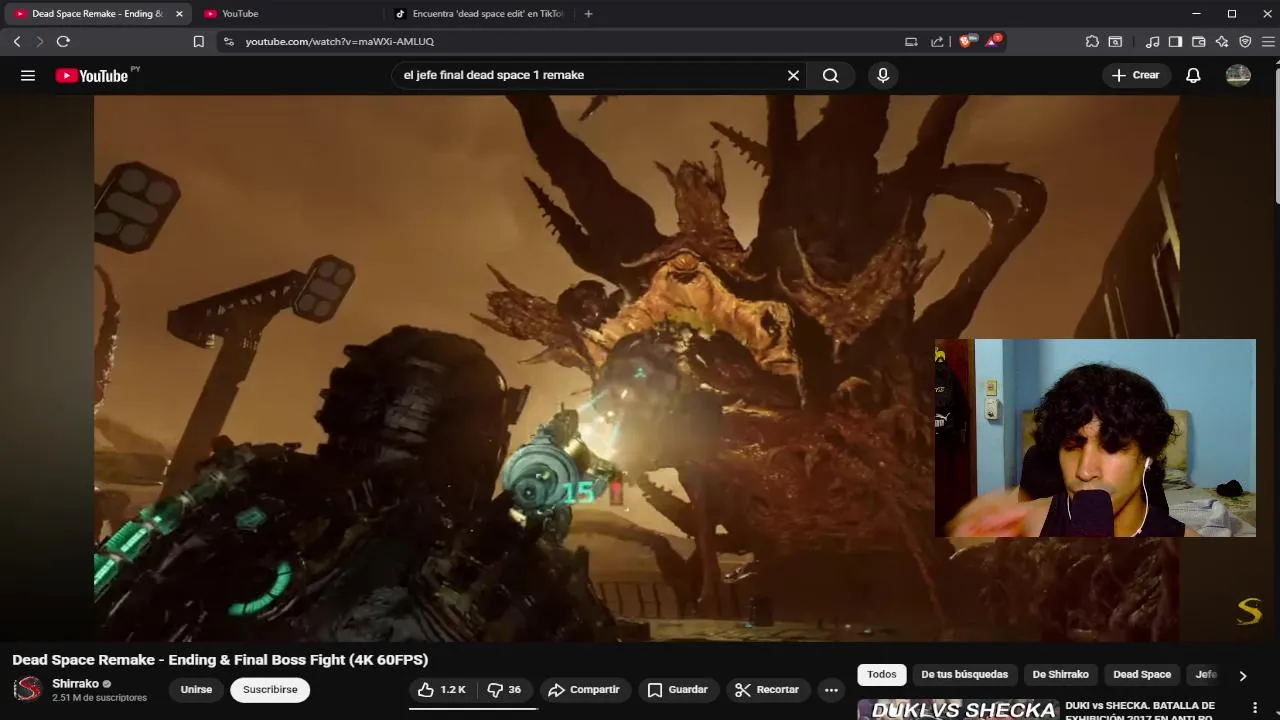Select De tus búsquedas chip
This screenshot has height=720, width=1280.
tap(964, 675)
